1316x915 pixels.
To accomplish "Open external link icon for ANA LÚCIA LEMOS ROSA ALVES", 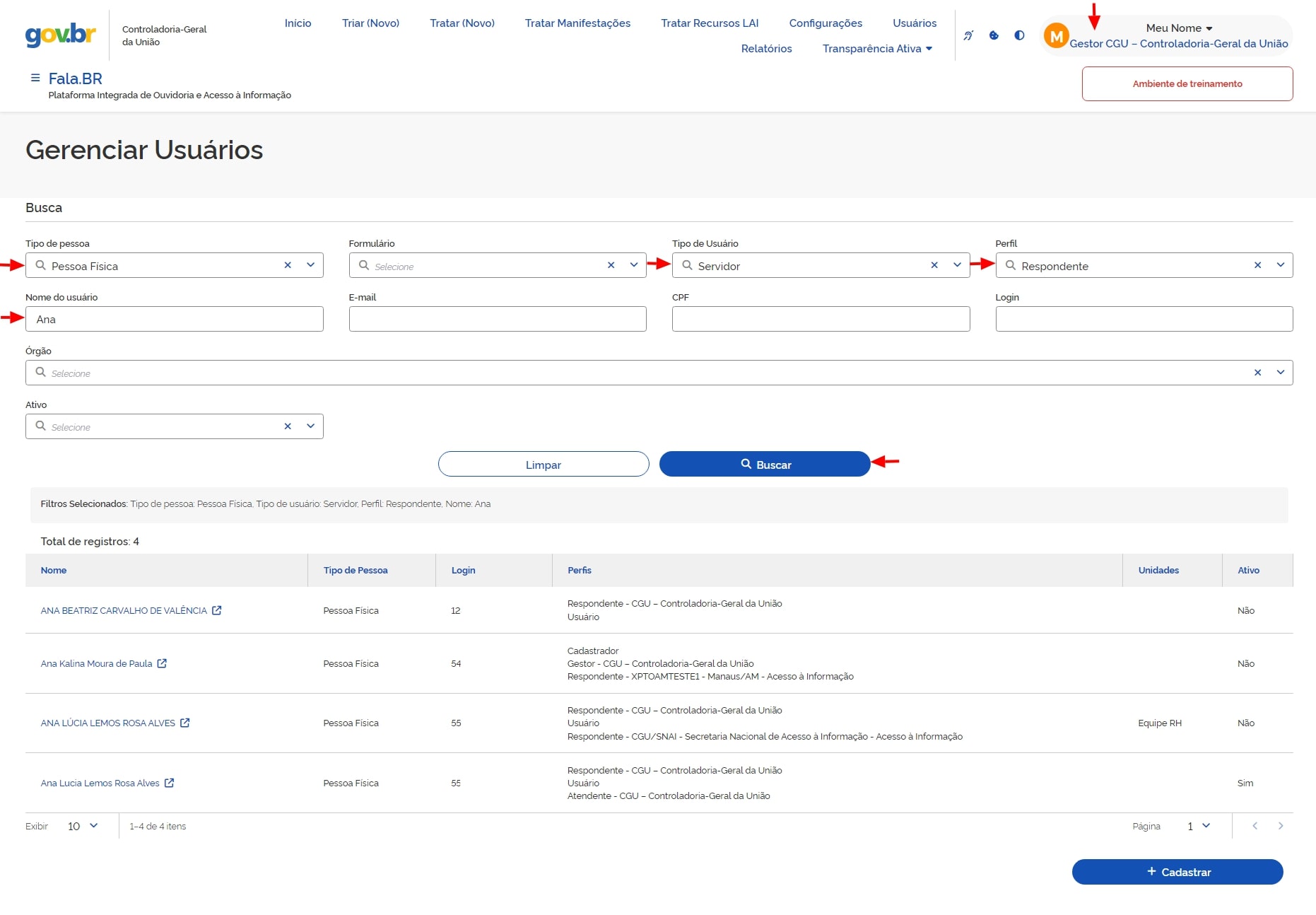I will coord(185,723).
